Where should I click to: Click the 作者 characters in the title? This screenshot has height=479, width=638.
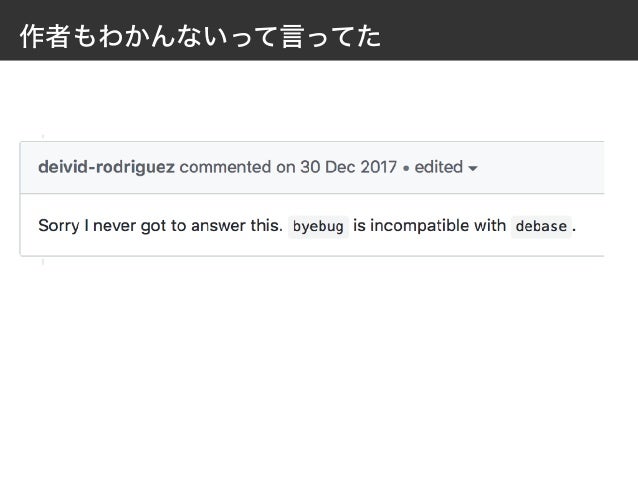click(44, 36)
